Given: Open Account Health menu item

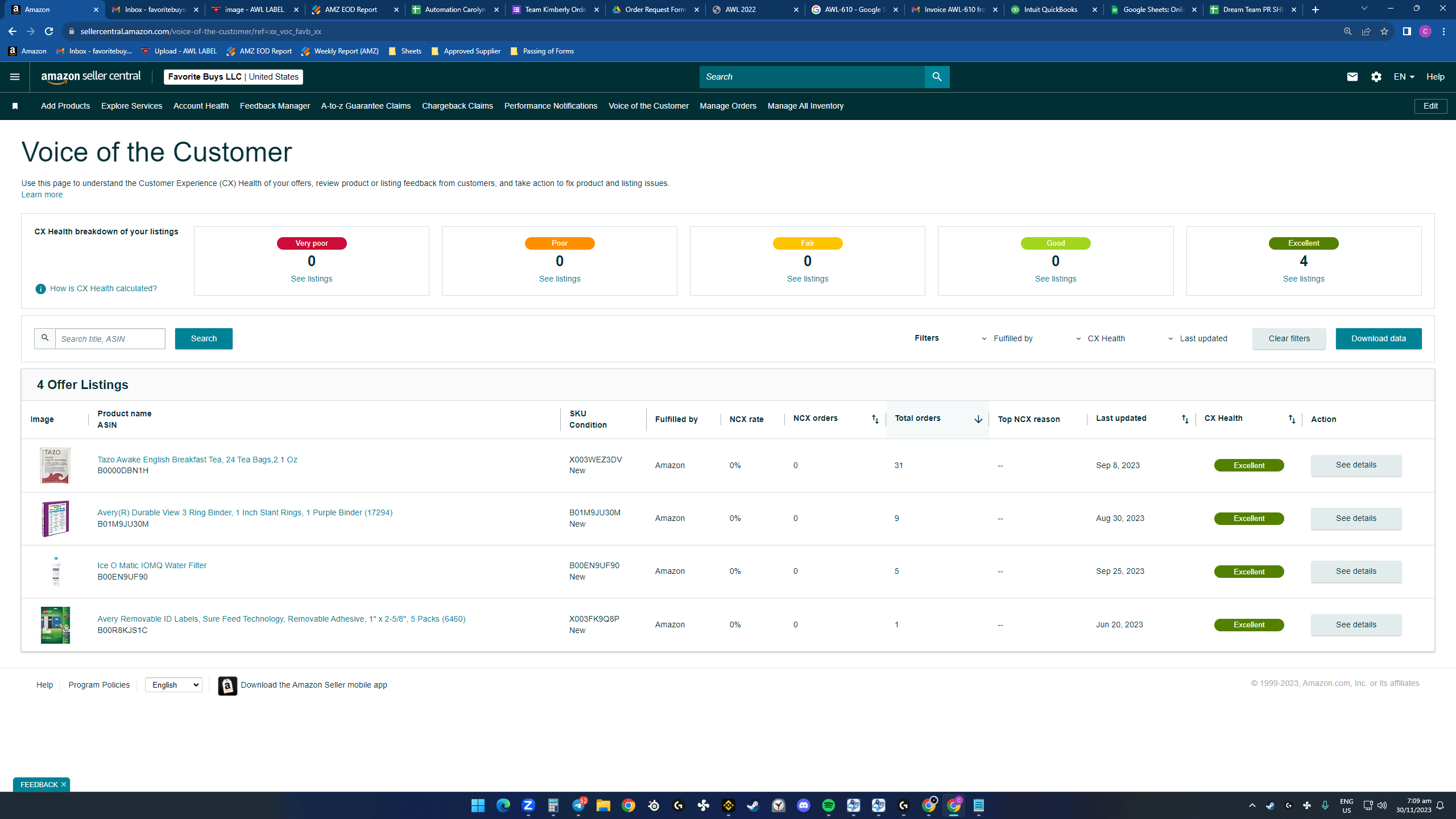Looking at the screenshot, I should 201,106.
